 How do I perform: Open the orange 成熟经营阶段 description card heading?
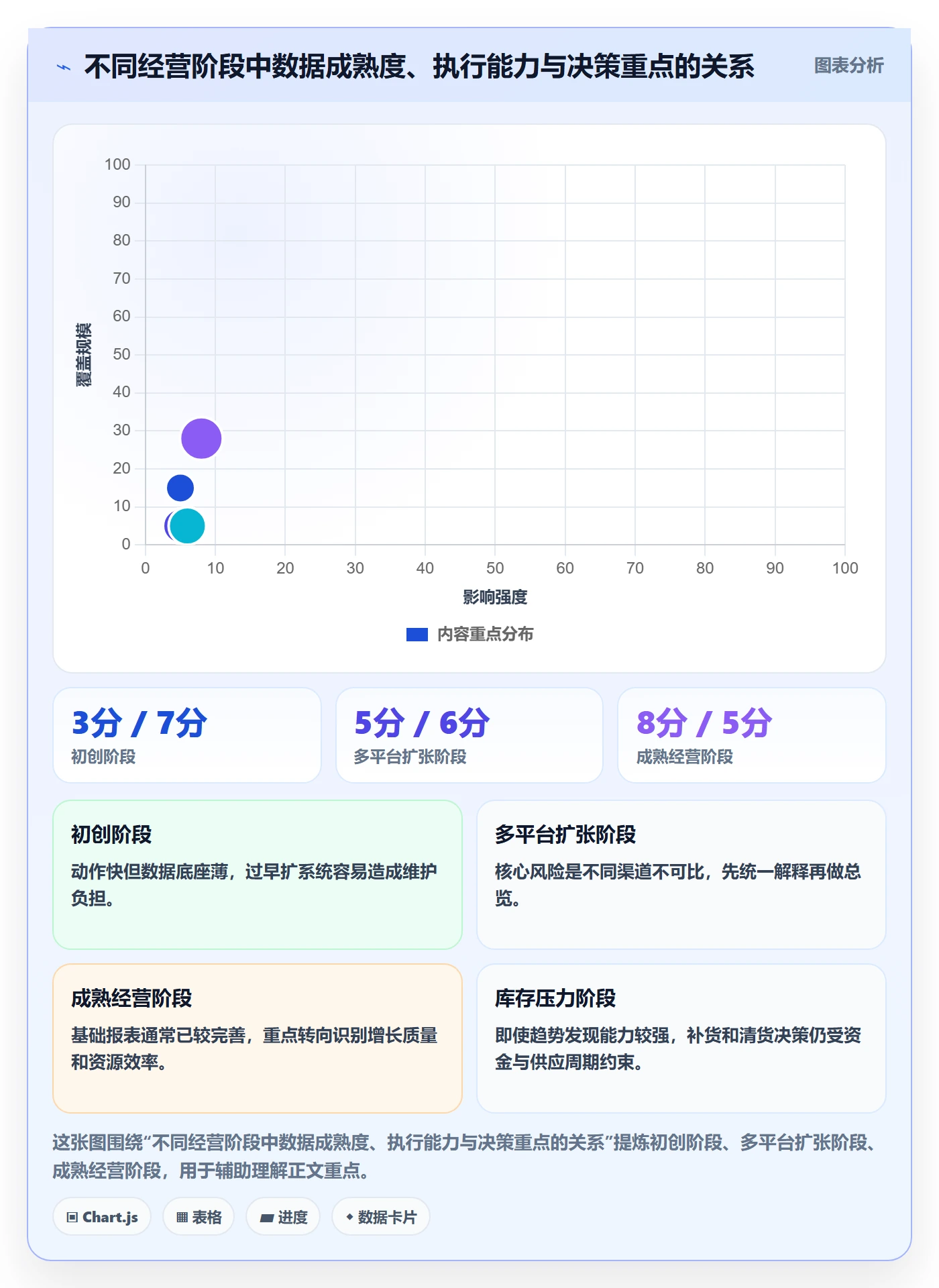(x=131, y=998)
